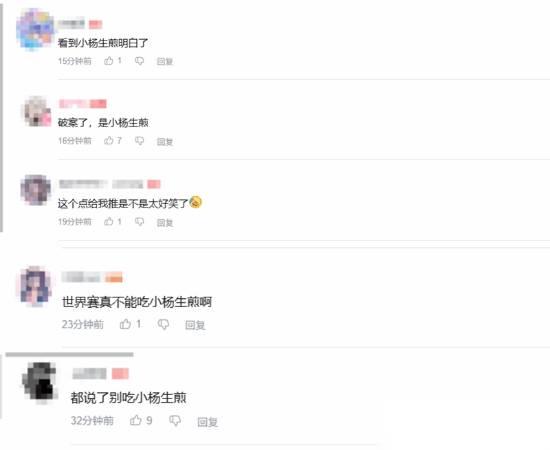The width and height of the screenshot is (550, 450).
Task: Open avatar of the 19分钟前 commenter
Action: 35,190
